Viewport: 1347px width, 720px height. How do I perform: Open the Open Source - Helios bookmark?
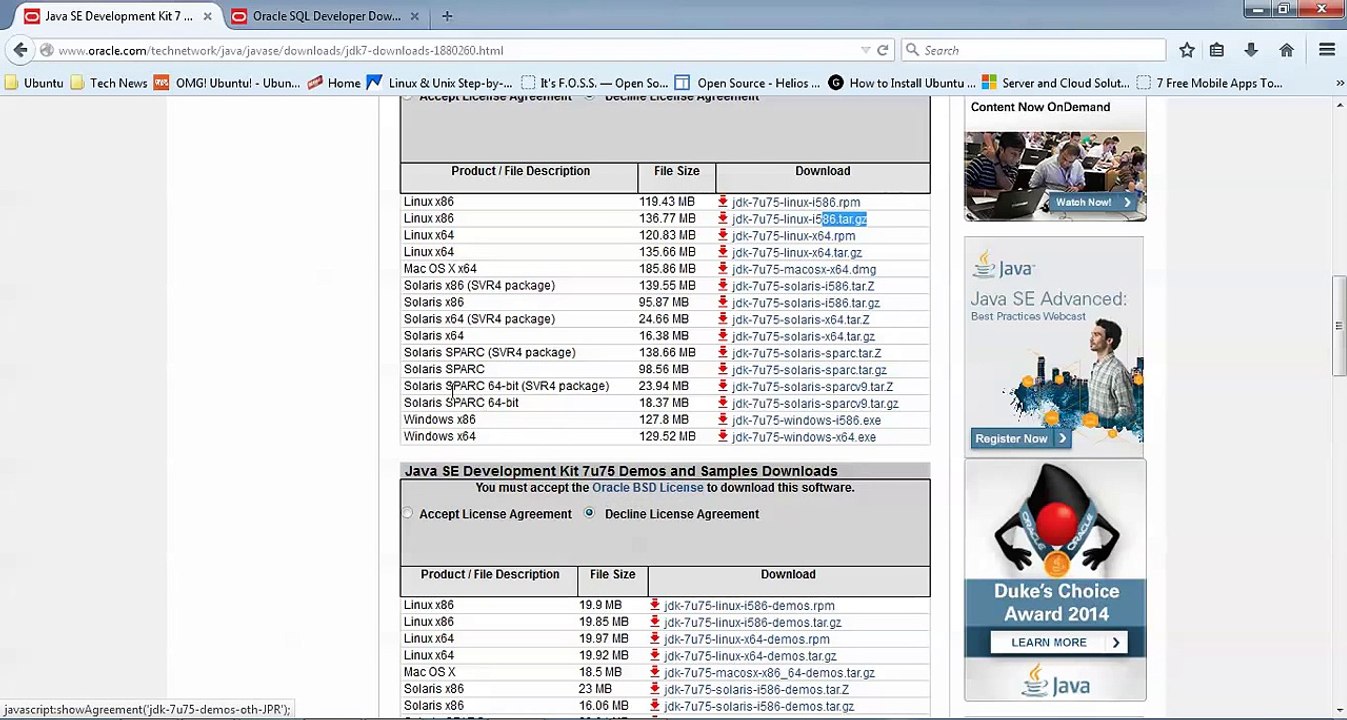tap(748, 83)
